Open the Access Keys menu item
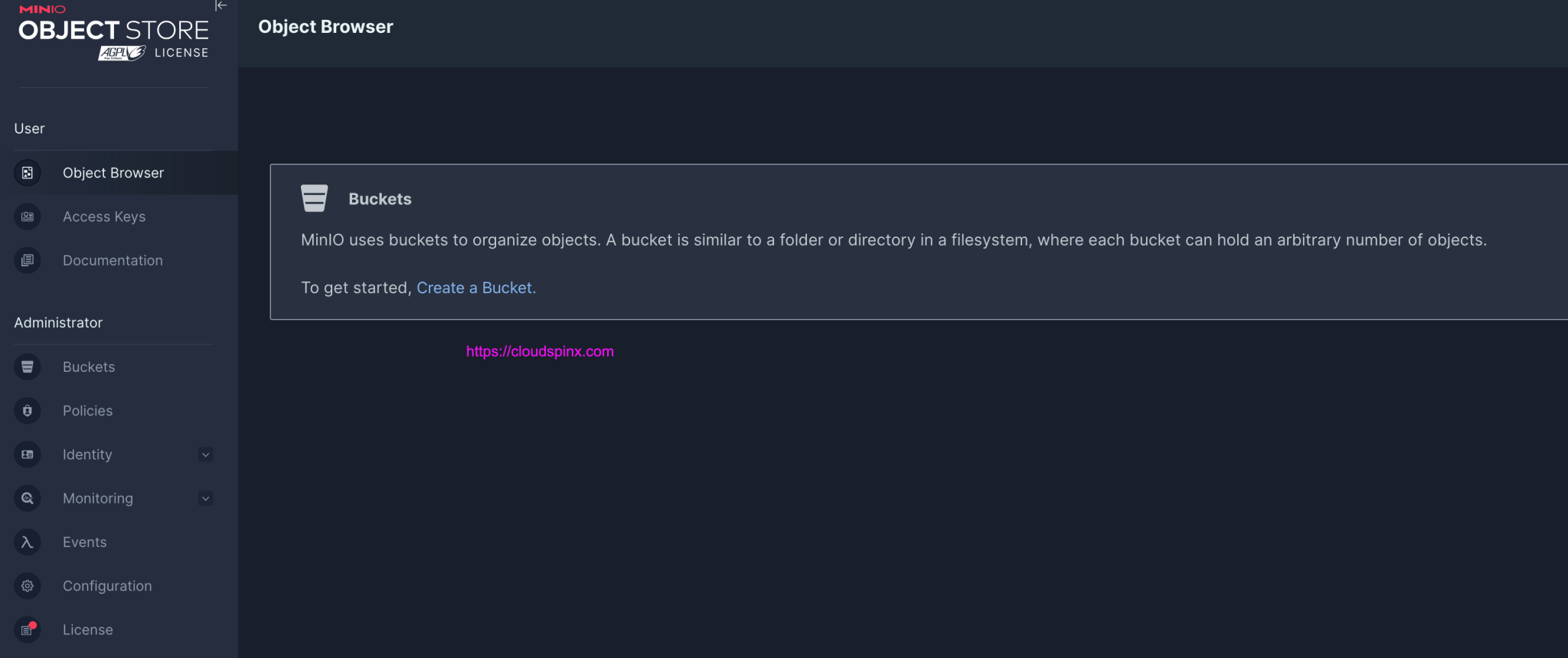Image resolution: width=1568 pixels, height=658 pixels. (104, 217)
